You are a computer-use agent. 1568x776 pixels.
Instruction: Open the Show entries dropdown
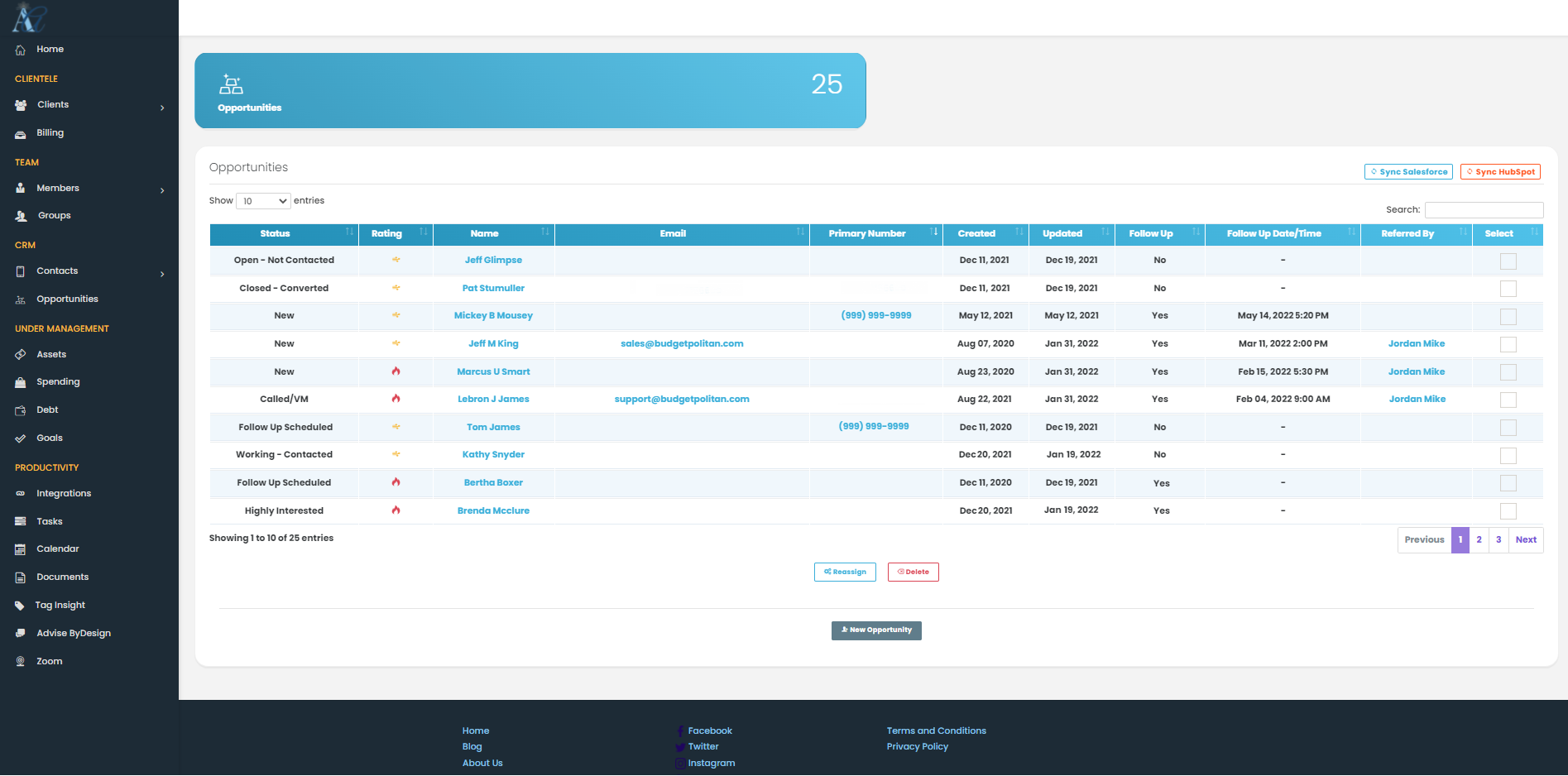(262, 200)
